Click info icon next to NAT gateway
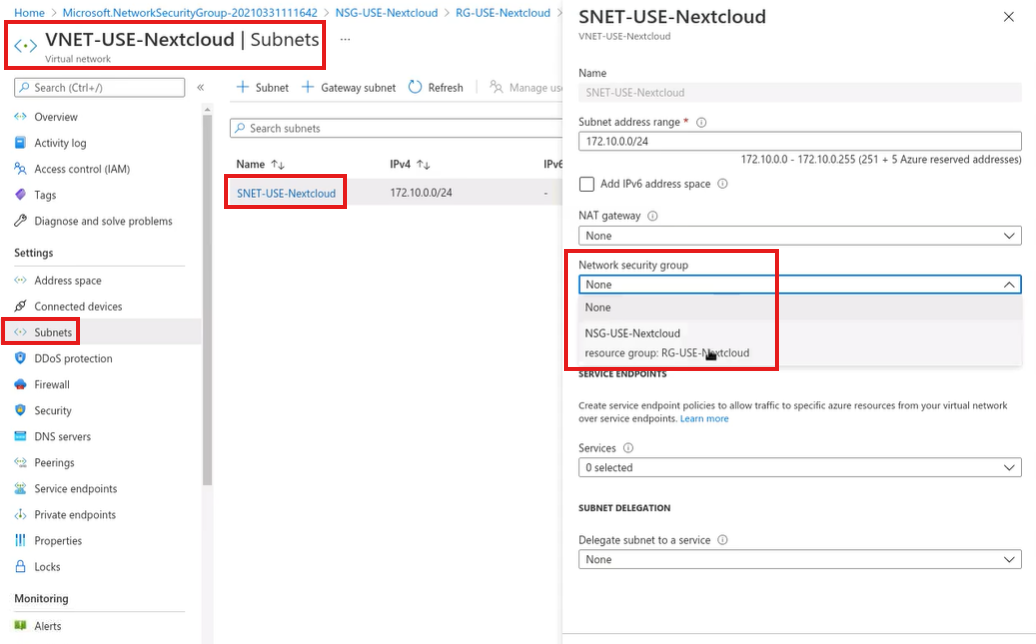1036x644 pixels. click(653, 216)
